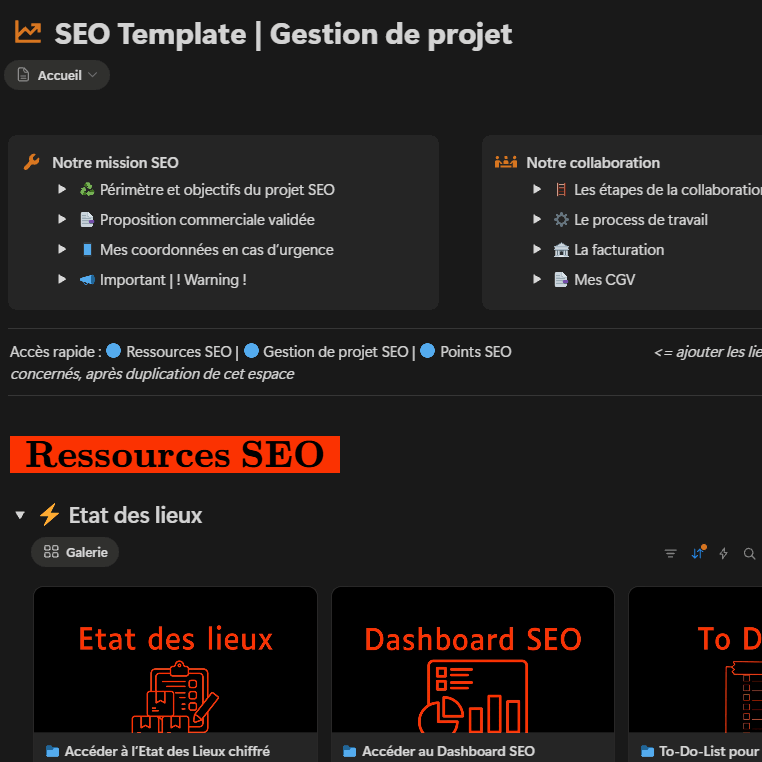Click the search magnifier icon in gallery toolbar
Screen dimensions: 762x762
[x=749, y=553]
